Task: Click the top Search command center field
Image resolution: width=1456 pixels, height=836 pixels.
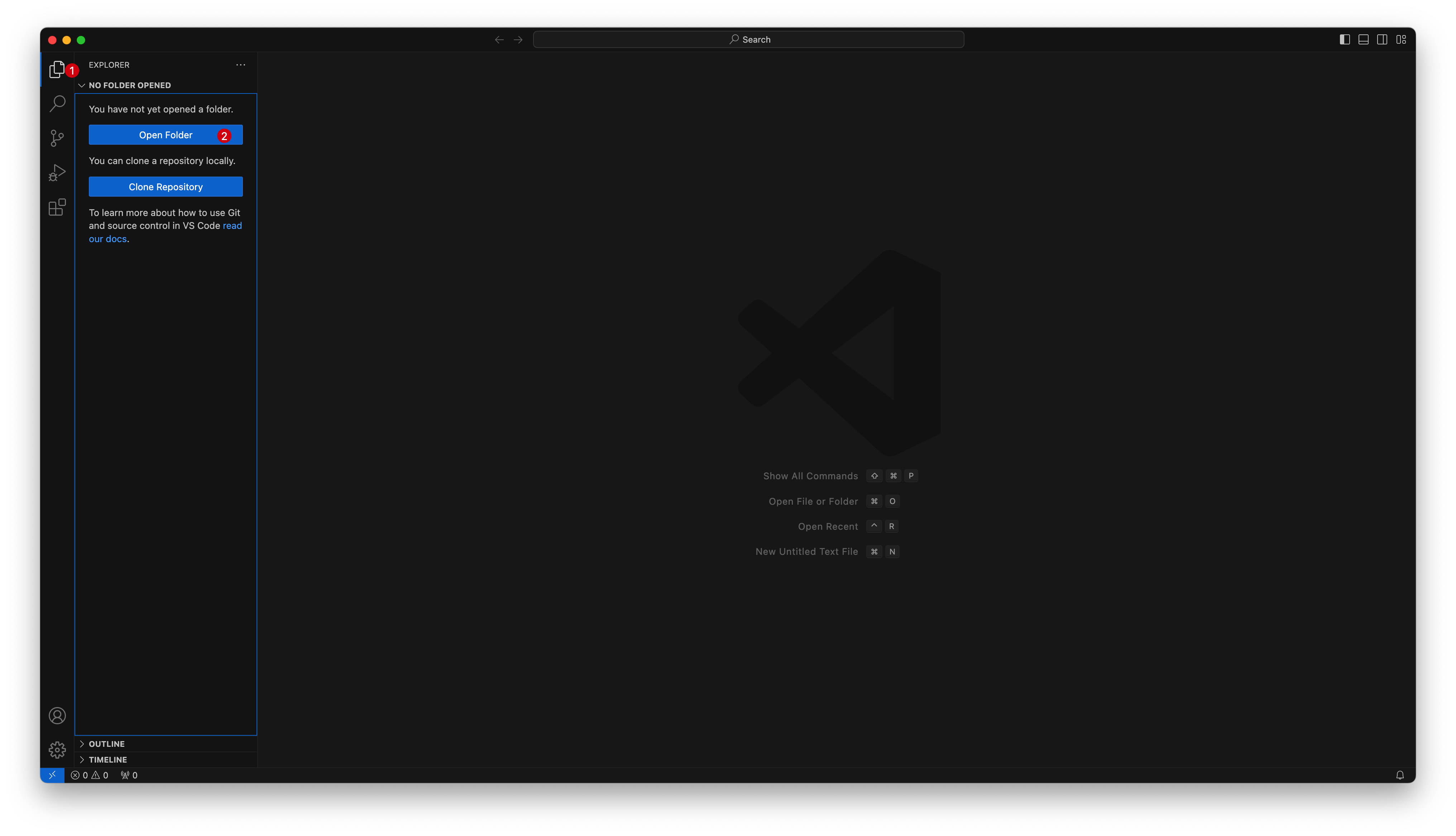Action: 748,40
